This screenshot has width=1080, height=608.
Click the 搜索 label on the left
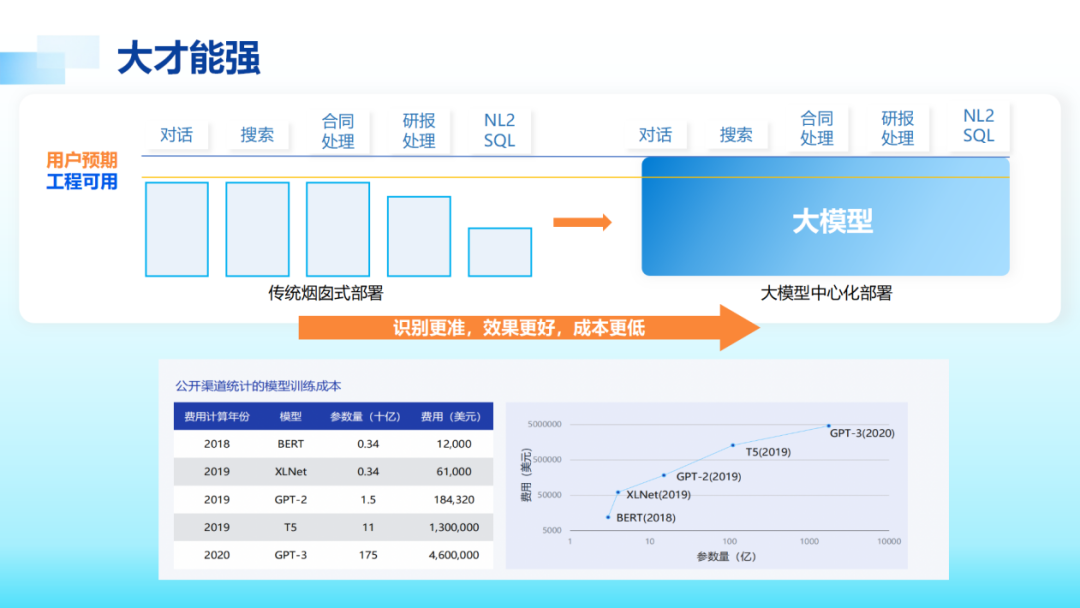click(x=257, y=134)
